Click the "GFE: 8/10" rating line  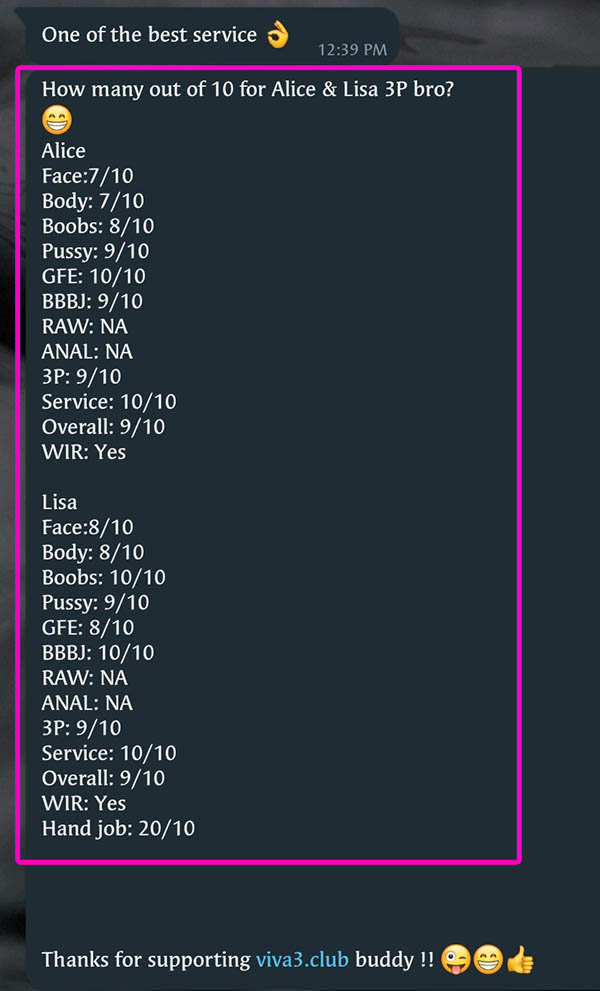click(88, 627)
